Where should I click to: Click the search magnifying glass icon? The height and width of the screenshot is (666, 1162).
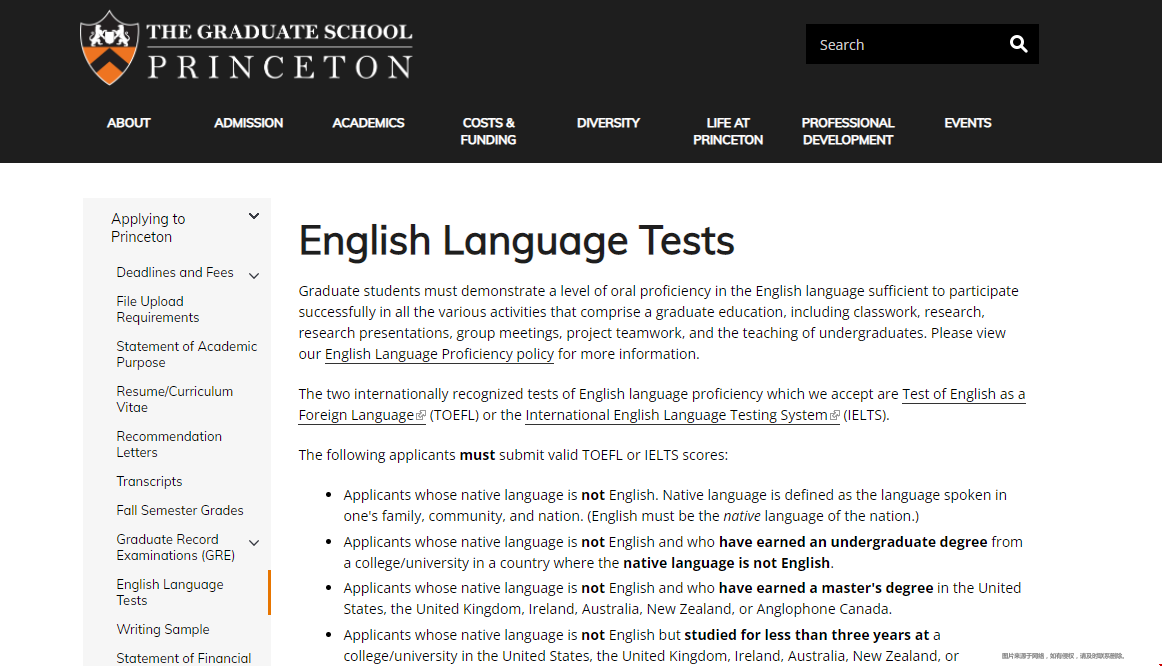click(1018, 44)
